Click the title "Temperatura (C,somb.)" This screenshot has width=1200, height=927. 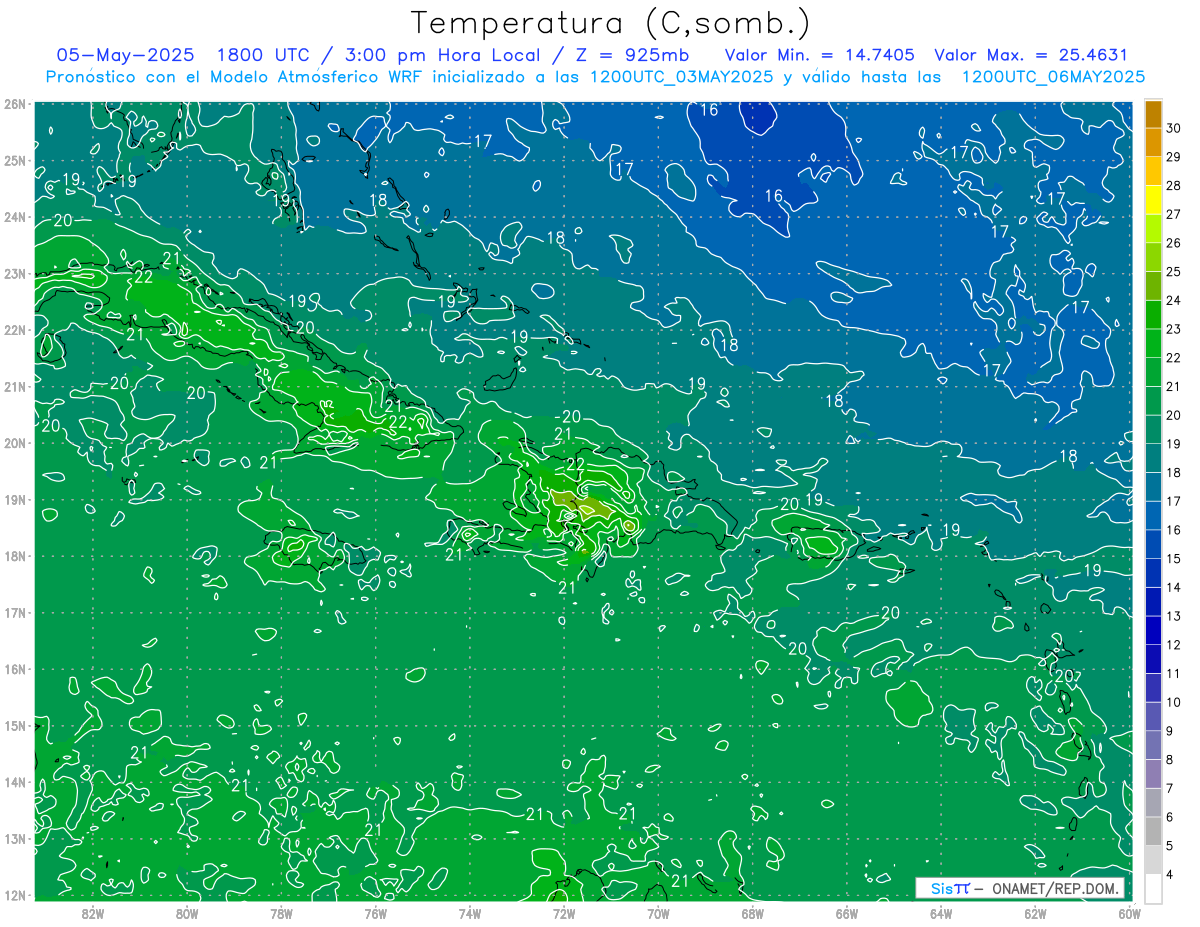(x=610, y=24)
